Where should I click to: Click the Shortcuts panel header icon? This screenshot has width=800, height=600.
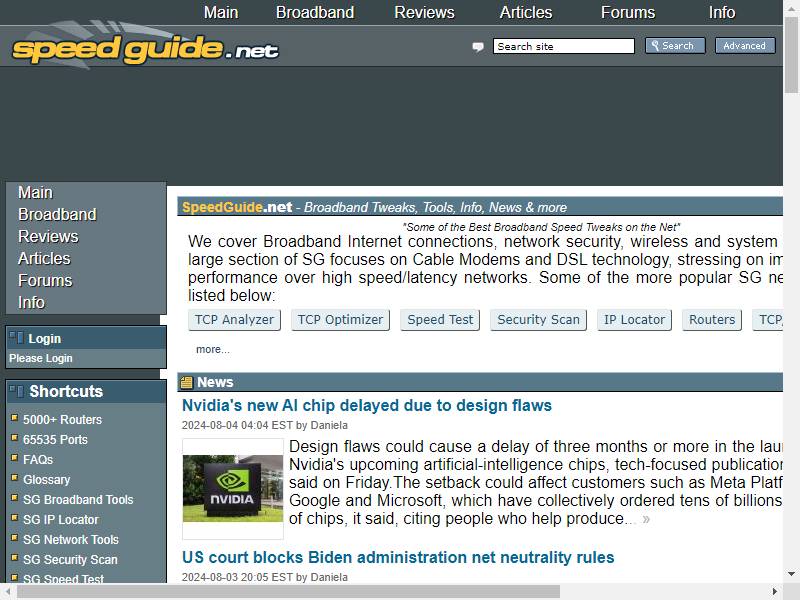coord(17,391)
